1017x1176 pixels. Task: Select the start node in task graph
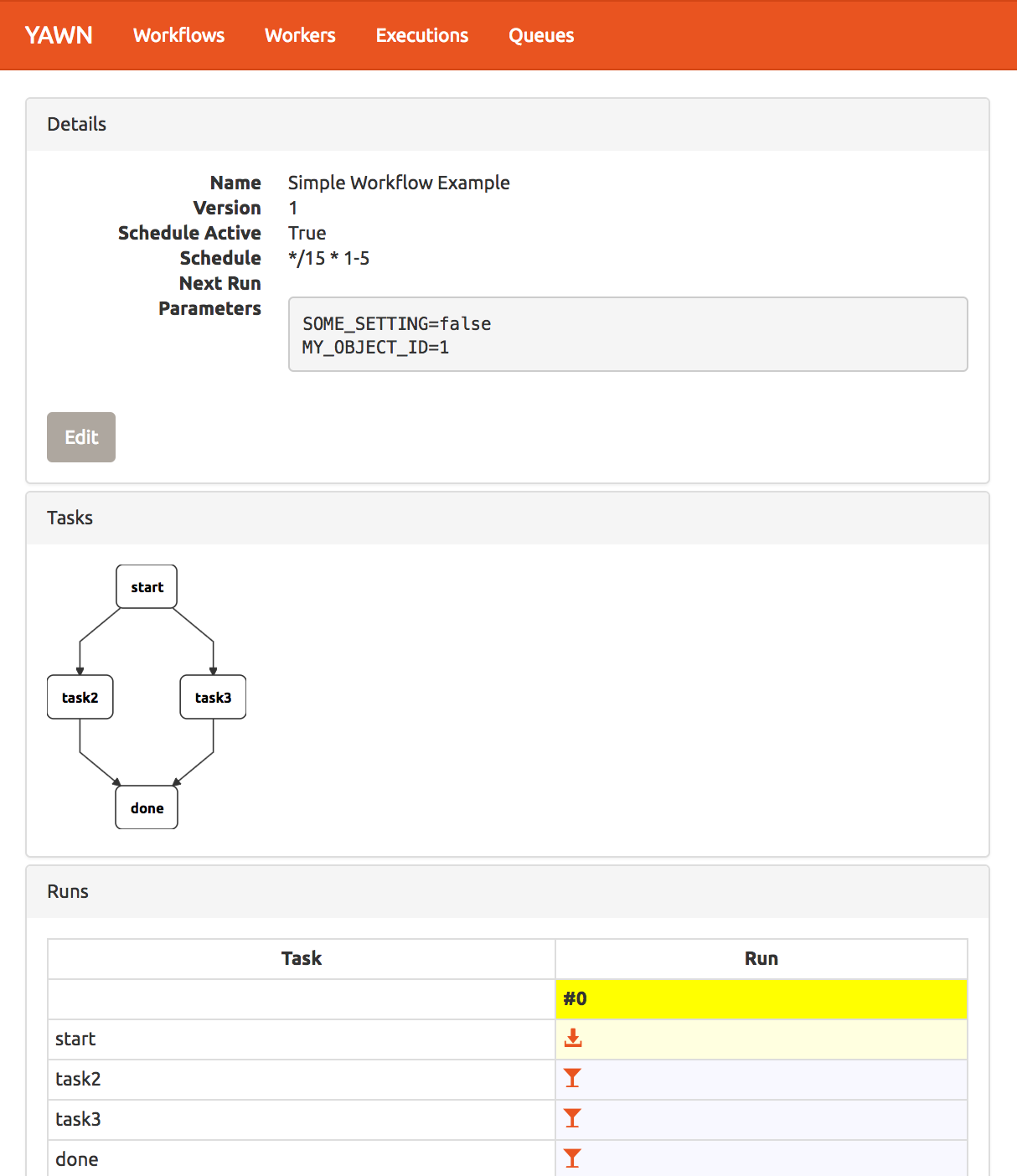(x=147, y=586)
